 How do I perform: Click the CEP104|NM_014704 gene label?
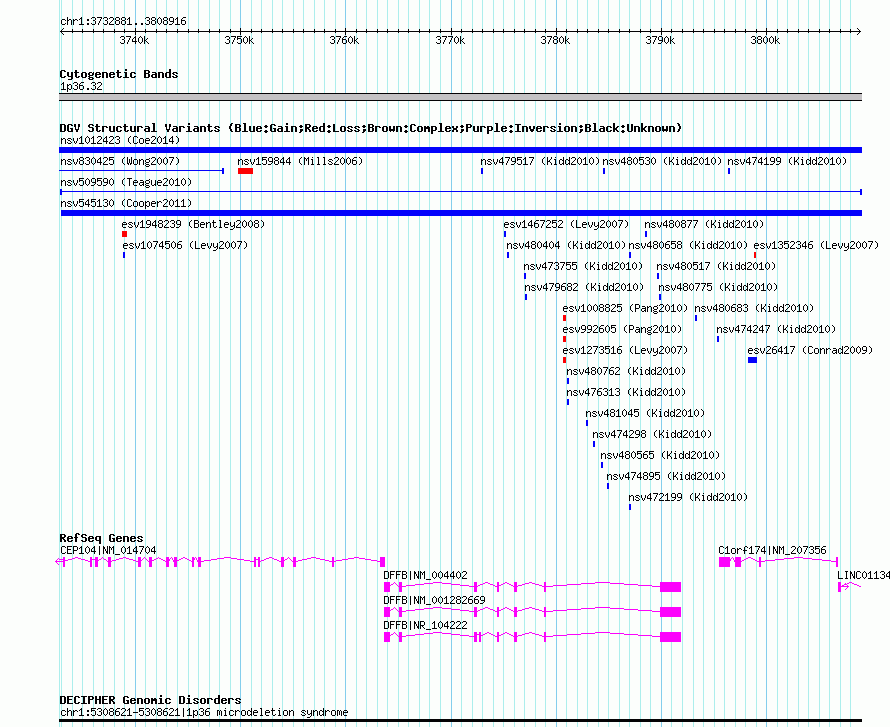point(108,550)
